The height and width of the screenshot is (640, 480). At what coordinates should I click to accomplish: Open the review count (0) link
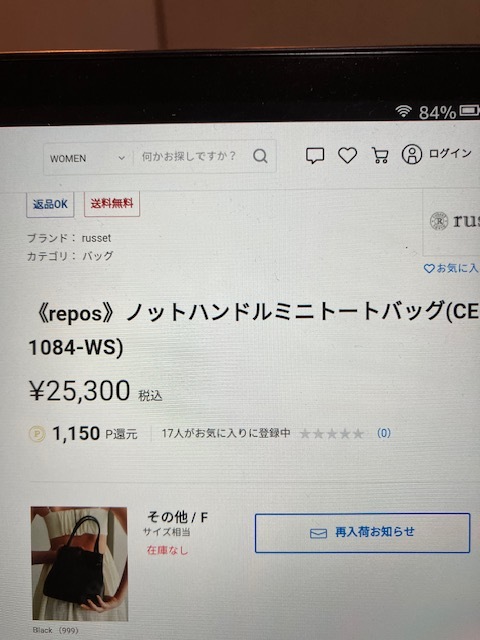(x=384, y=433)
